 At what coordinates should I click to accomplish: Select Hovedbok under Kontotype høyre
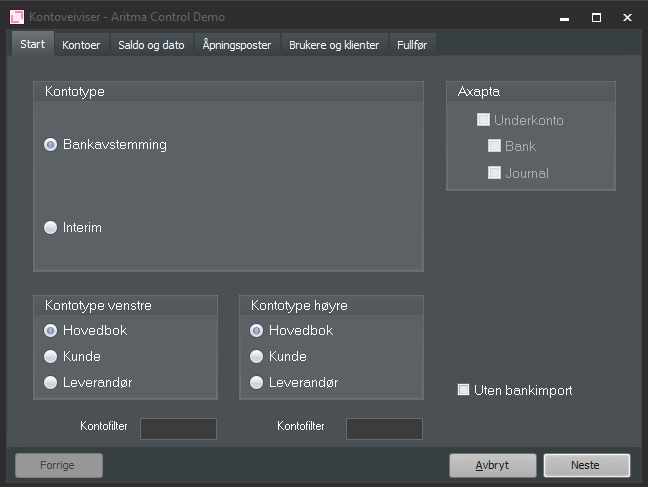click(257, 331)
